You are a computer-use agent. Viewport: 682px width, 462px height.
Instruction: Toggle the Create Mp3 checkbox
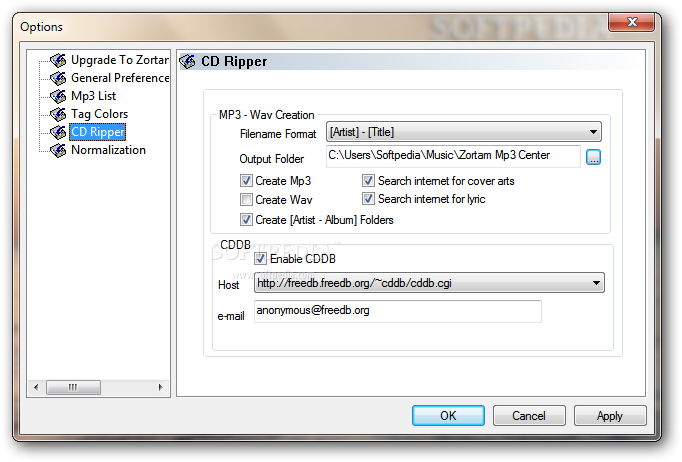[x=246, y=181]
